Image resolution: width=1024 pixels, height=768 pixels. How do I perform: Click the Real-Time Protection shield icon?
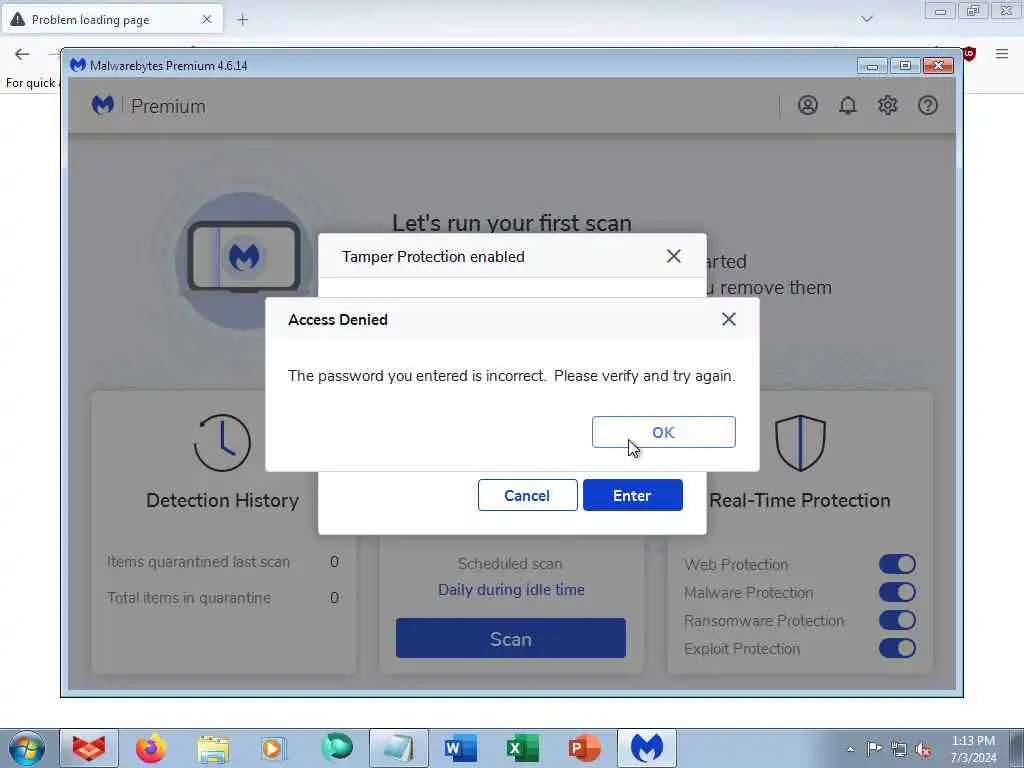[x=800, y=443]
